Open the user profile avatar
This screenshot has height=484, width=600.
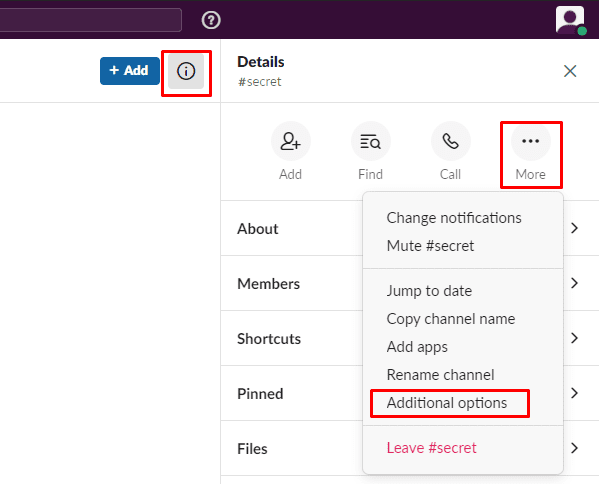point(570,20)
